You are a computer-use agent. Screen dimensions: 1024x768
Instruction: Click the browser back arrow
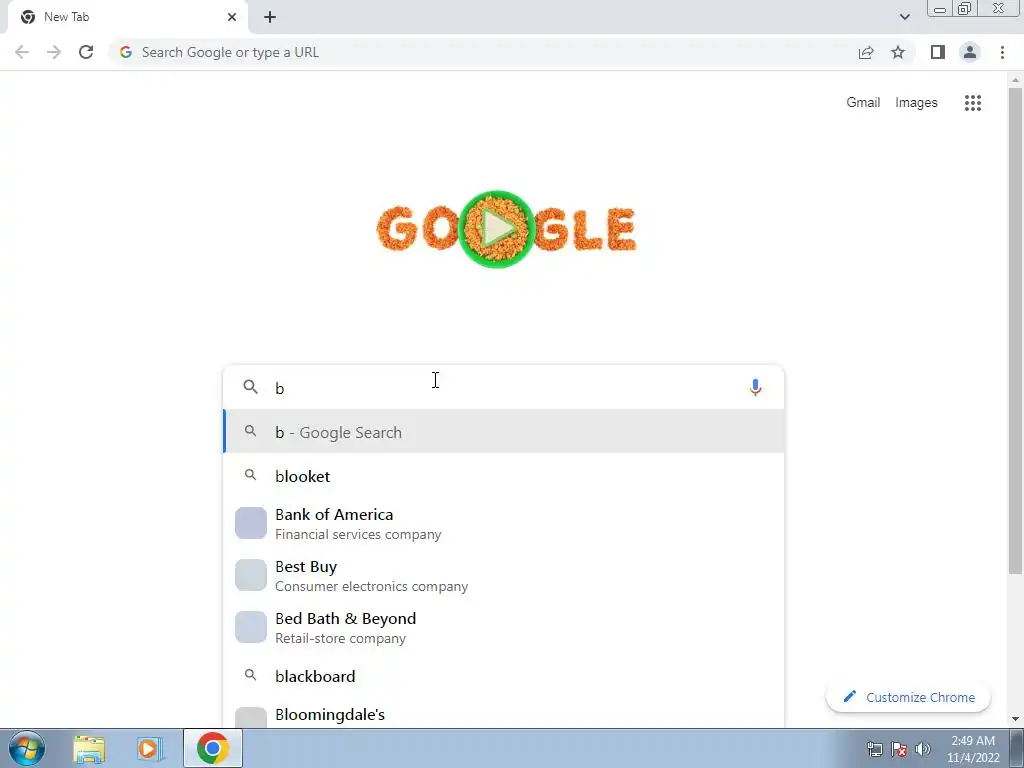[x=22, y=52]
